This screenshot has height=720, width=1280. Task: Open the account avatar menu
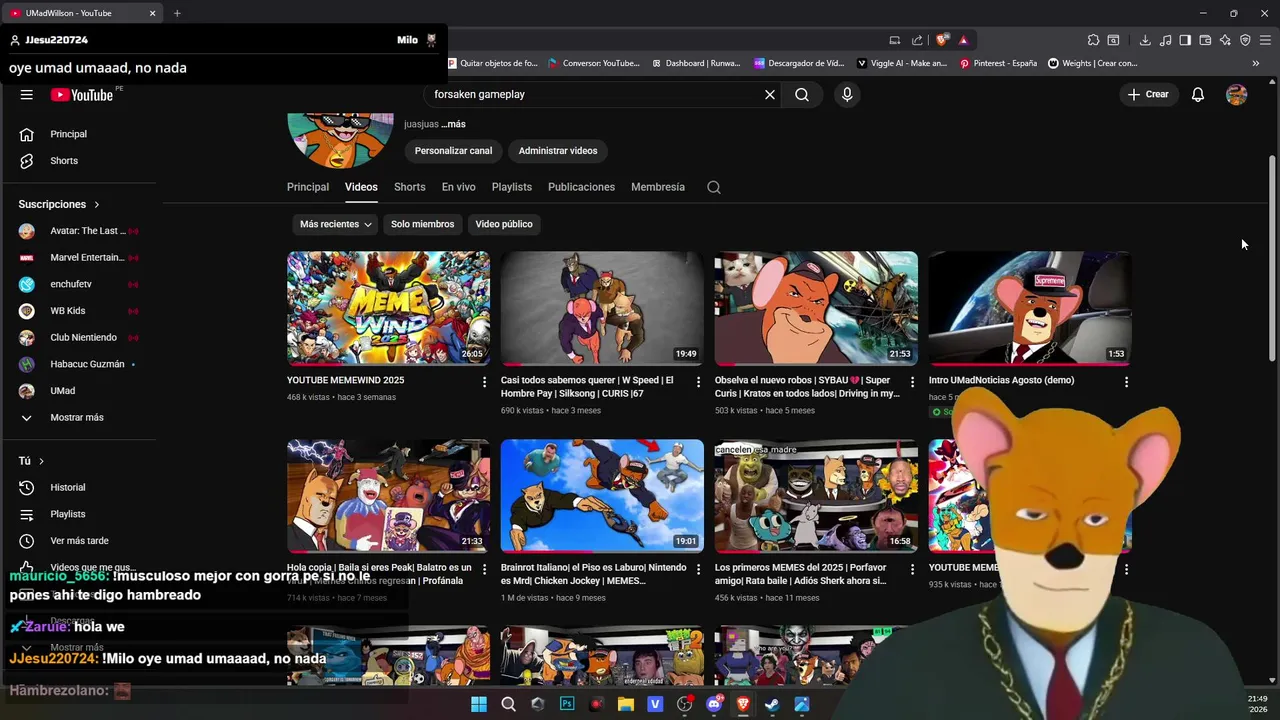pos(1237,94)
